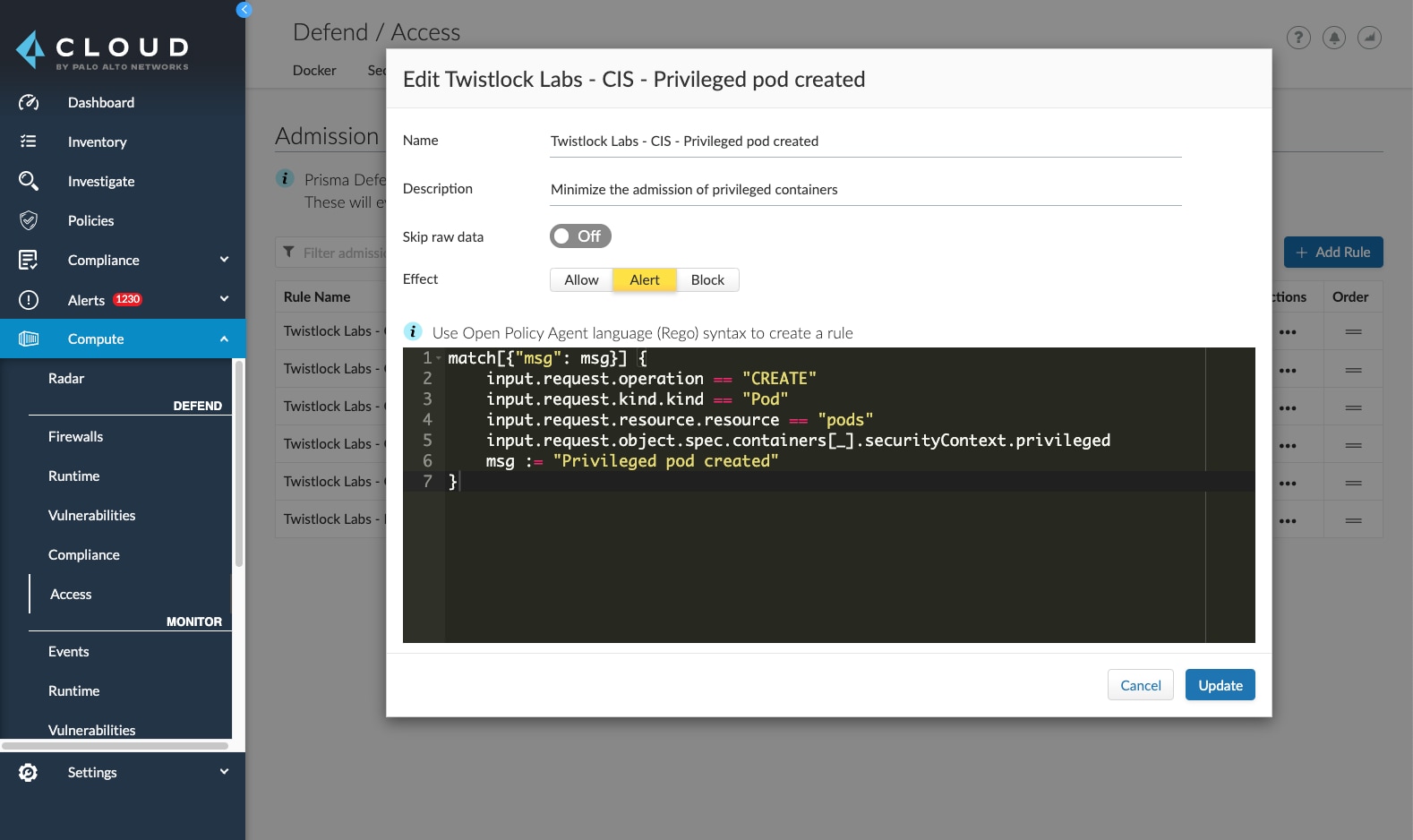Open Access under Defend
The height and width of the screenshot is (840, 1413).
pyautogui.click(x=71, y=594)
